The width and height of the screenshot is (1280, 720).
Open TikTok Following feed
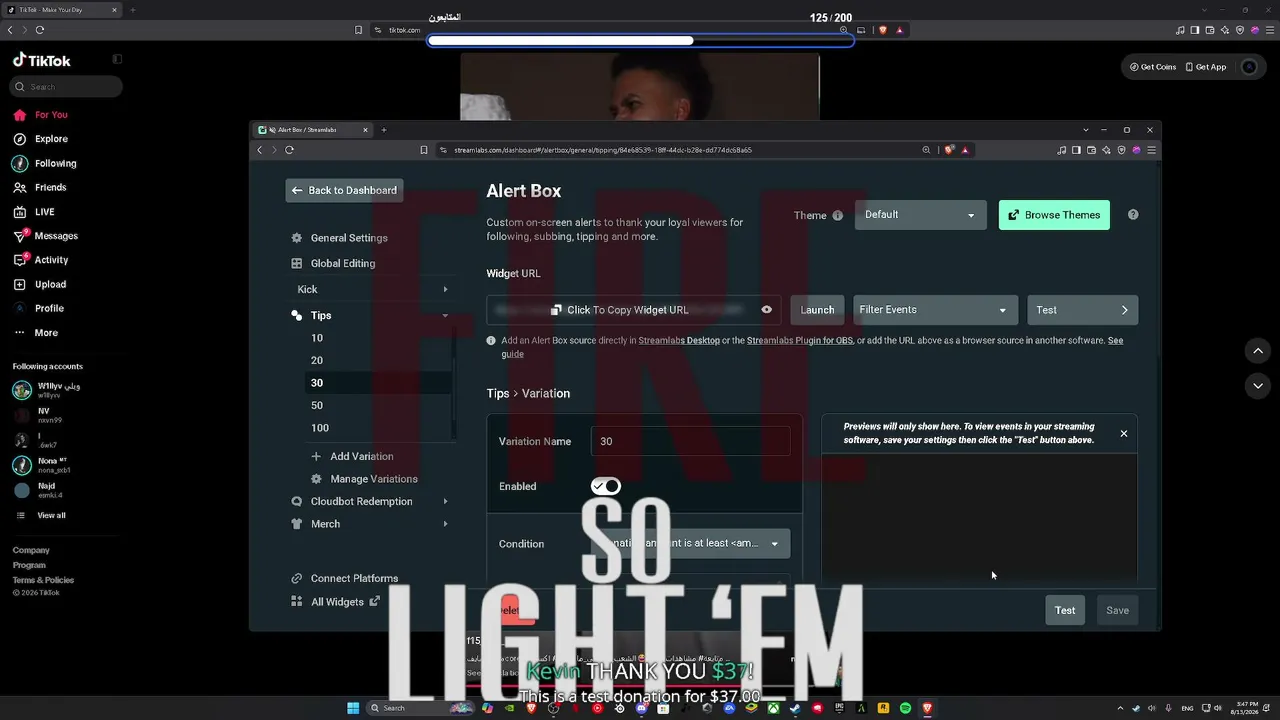(x=55, y=163)
